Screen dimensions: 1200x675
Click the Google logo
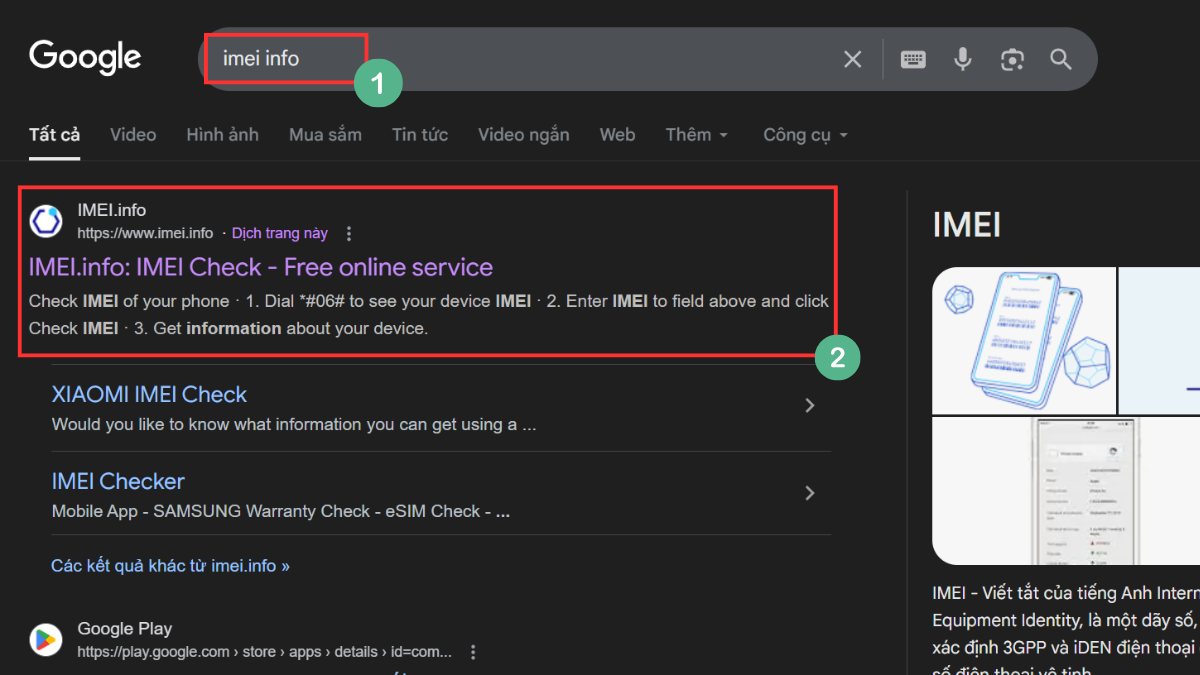(x=85, y=58)
